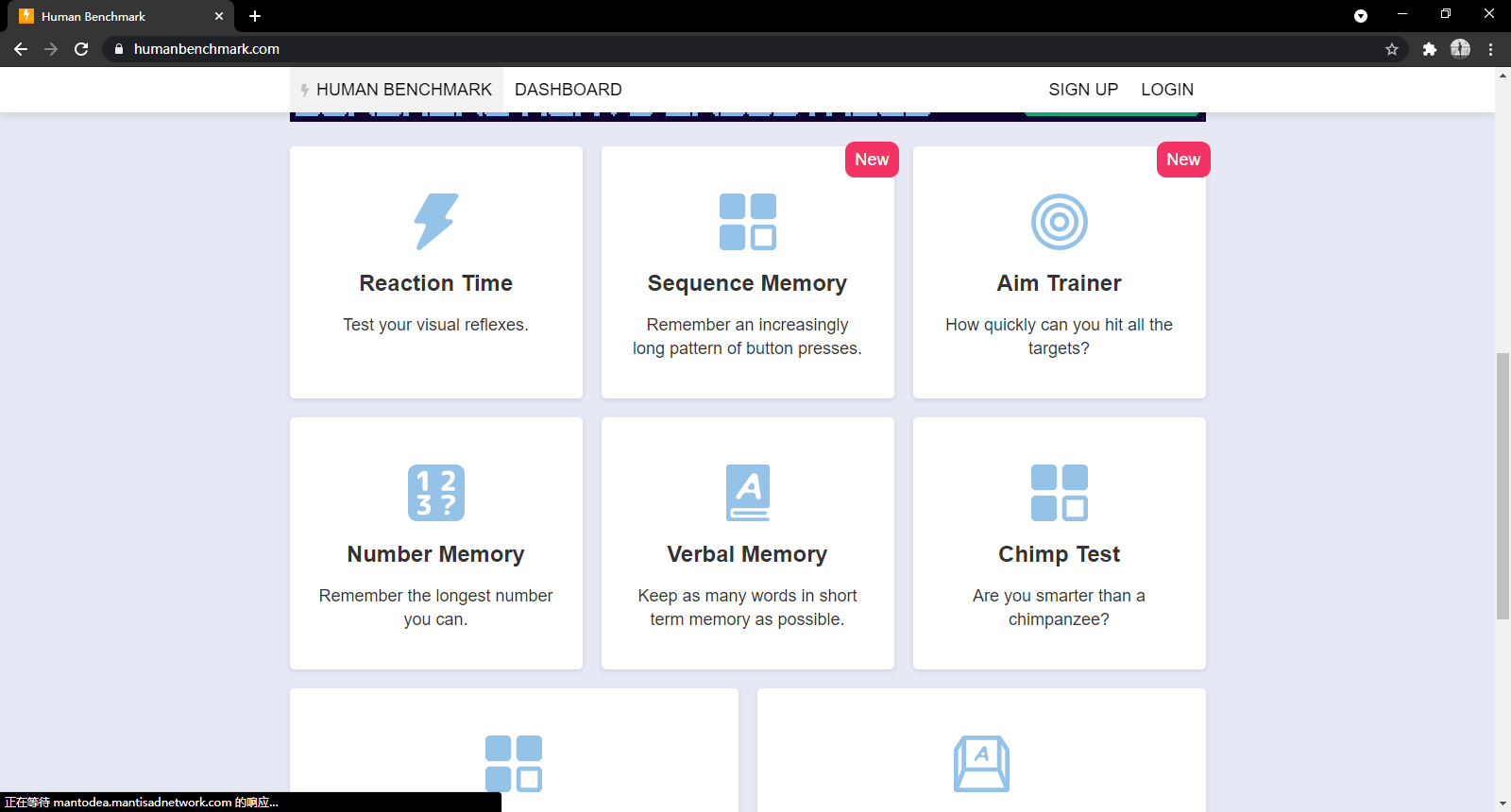Click the browser forward arrow

coord(51,49)
